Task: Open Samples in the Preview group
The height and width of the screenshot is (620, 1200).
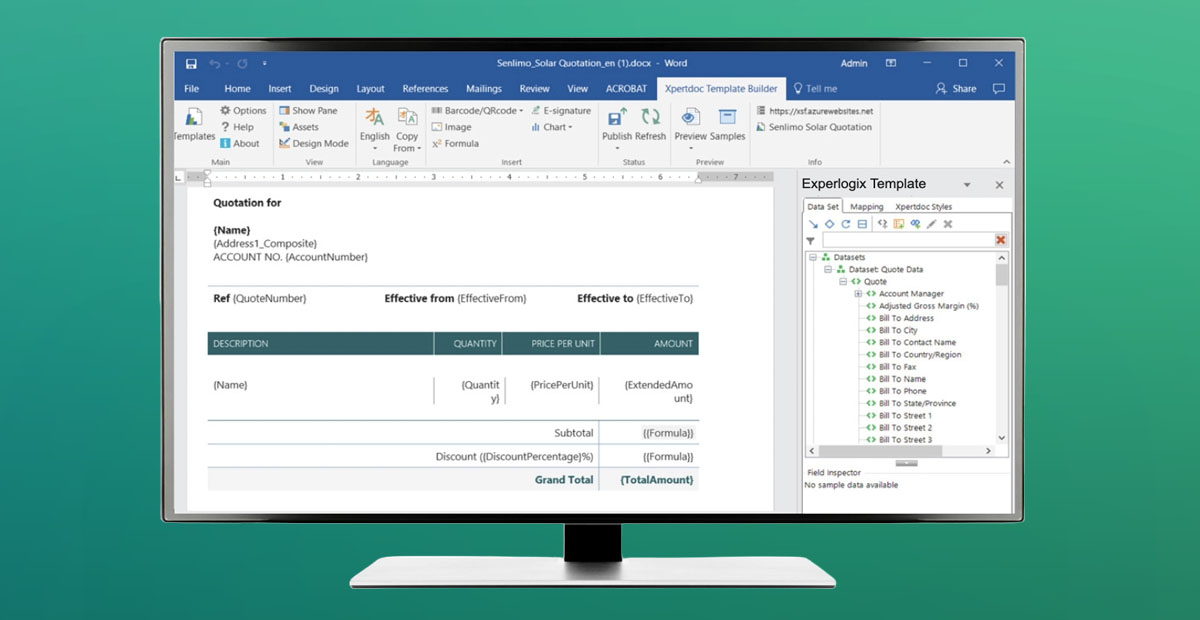Action: [728, 125]
